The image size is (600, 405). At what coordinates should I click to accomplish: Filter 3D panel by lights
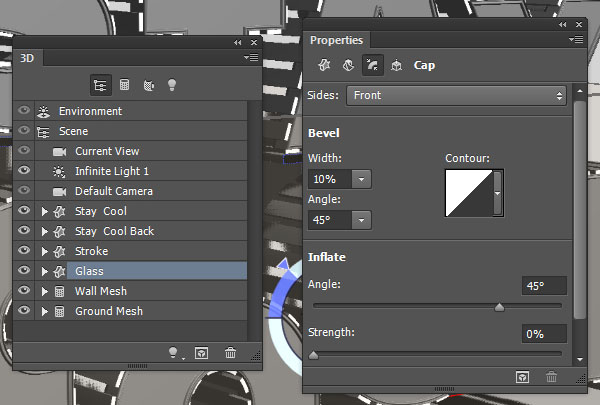[172, 85]
